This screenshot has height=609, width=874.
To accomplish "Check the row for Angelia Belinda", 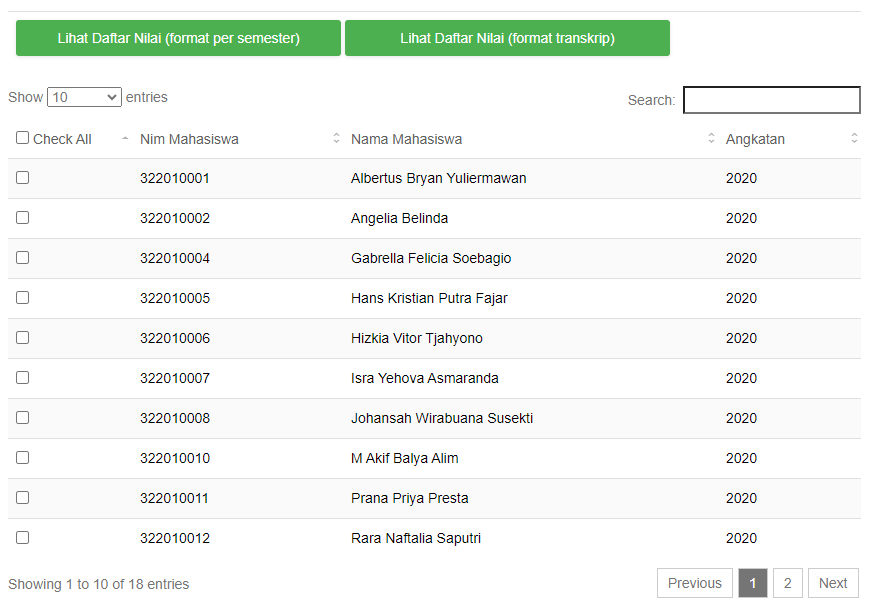I will click(x=22, y=218).
